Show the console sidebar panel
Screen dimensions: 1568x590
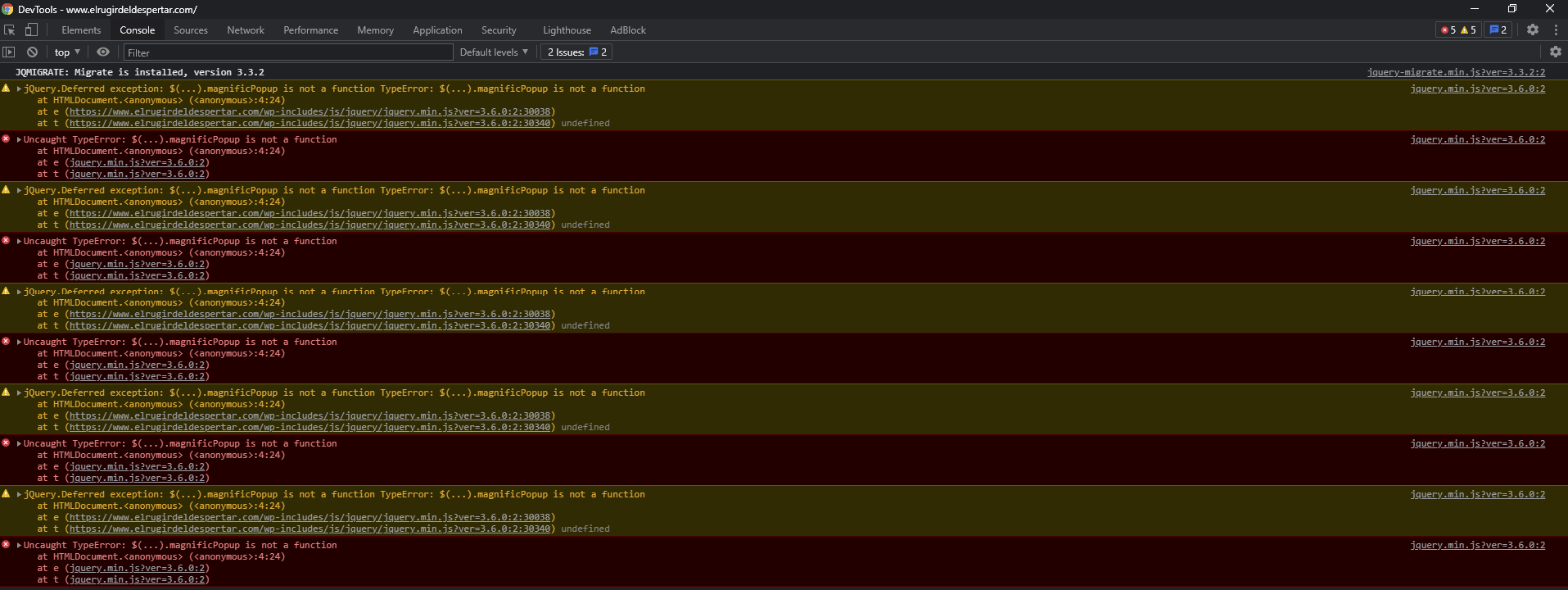[9, 52]
